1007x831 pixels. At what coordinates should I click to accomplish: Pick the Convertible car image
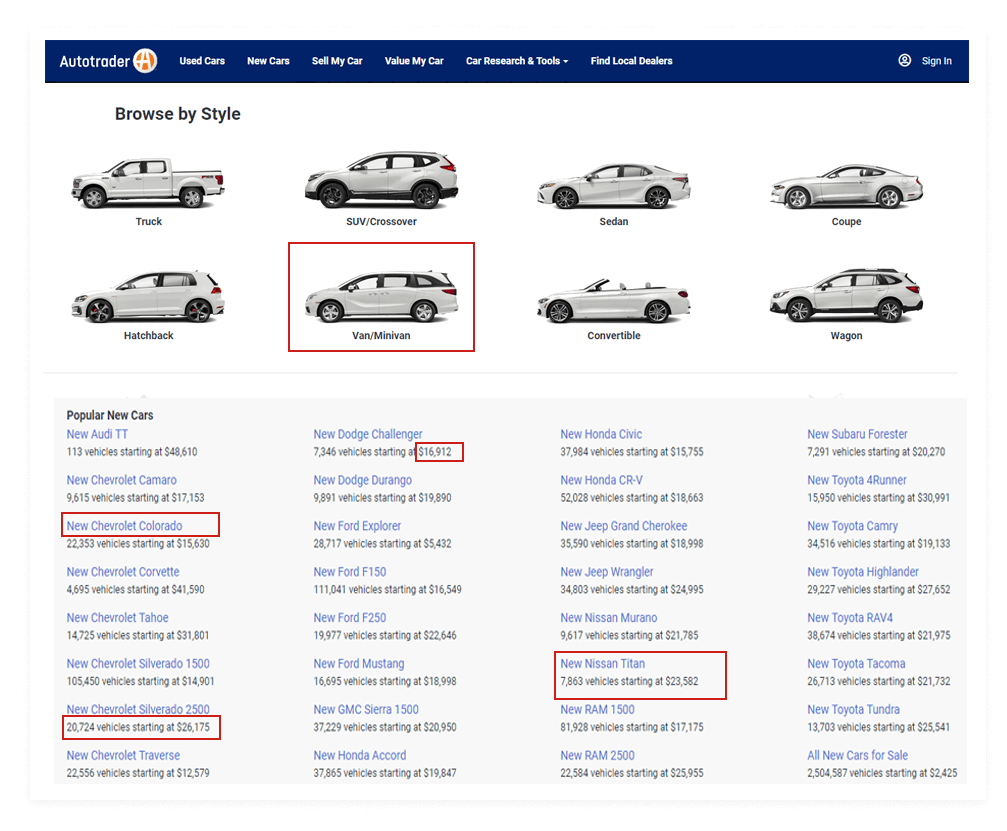click(613, 300)
